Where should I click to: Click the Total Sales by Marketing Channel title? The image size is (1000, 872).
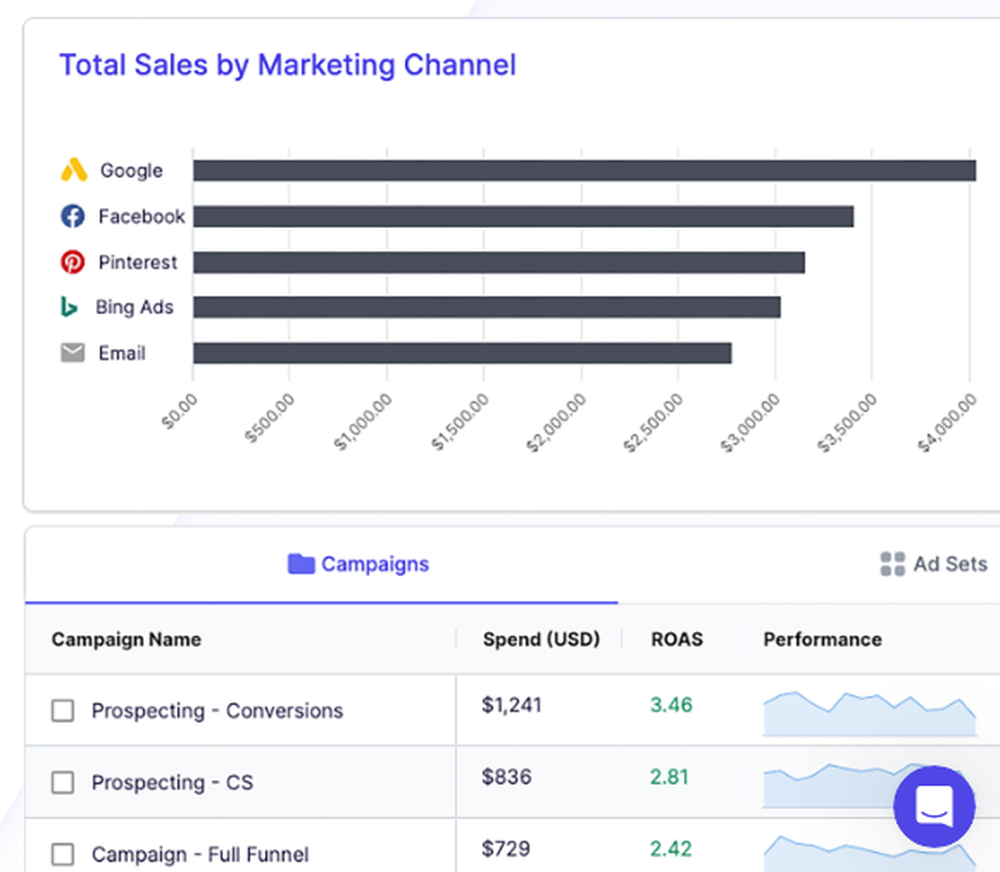coord(288,65)
